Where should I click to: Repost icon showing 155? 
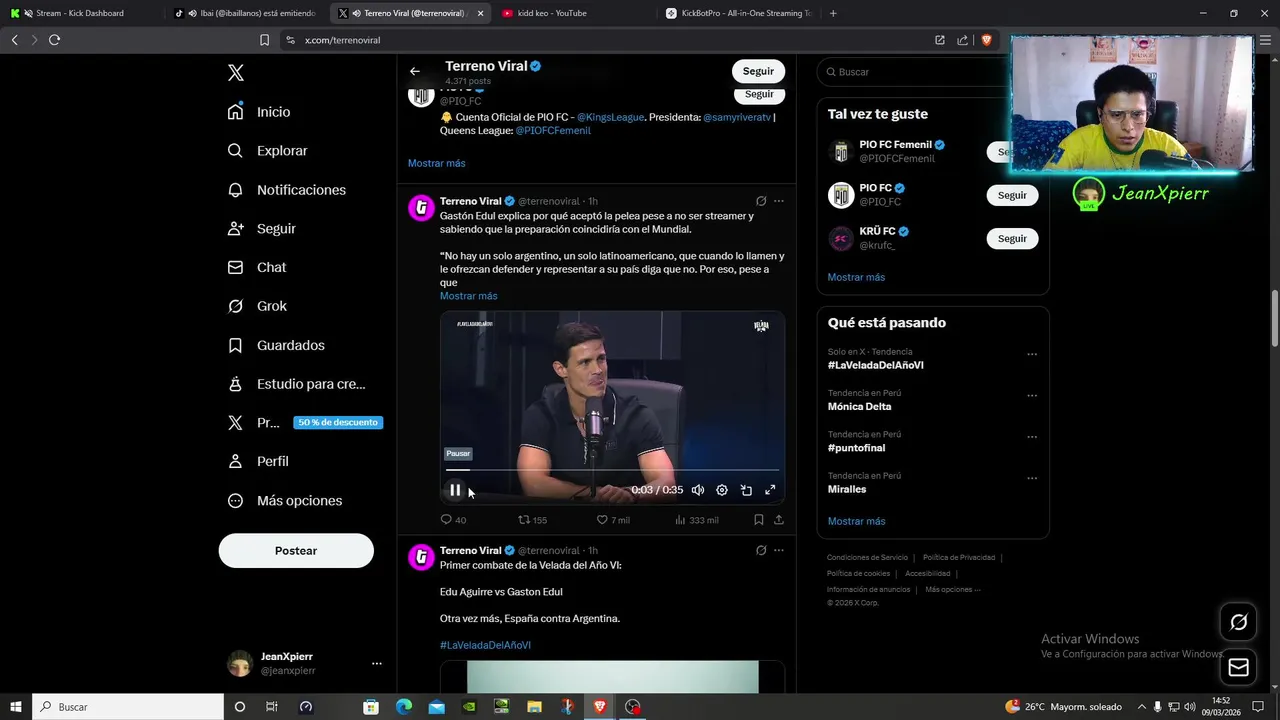coord(532,520)
